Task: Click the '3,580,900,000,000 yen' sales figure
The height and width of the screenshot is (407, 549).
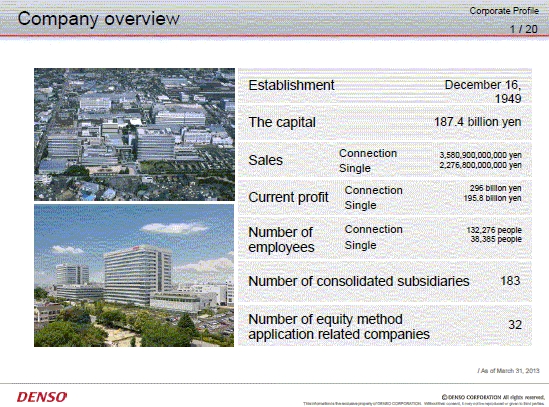Action: [x=480, y=155]
